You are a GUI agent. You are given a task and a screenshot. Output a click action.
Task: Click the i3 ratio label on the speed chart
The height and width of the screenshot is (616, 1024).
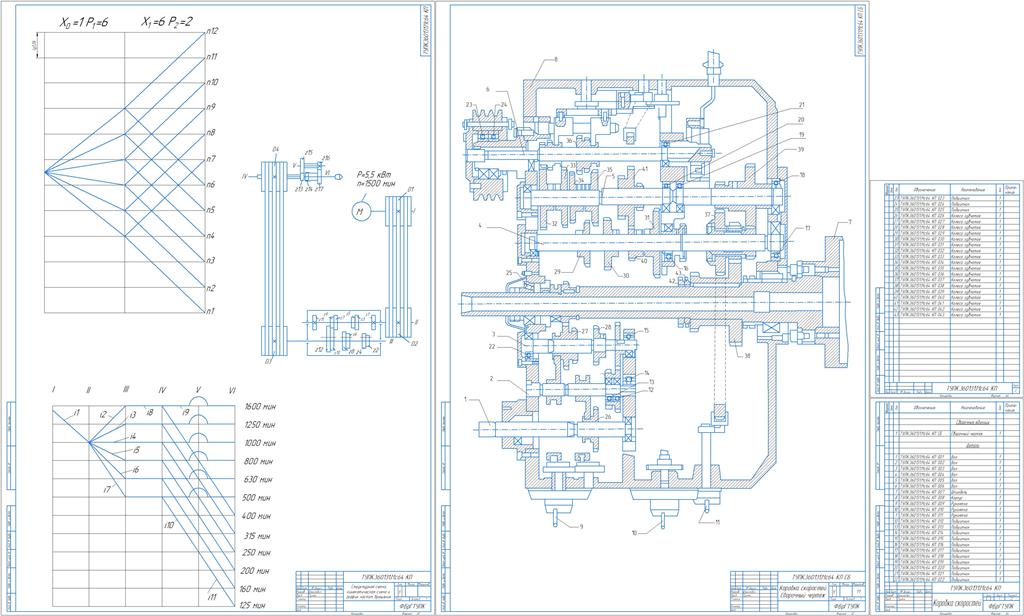point(133,415)
